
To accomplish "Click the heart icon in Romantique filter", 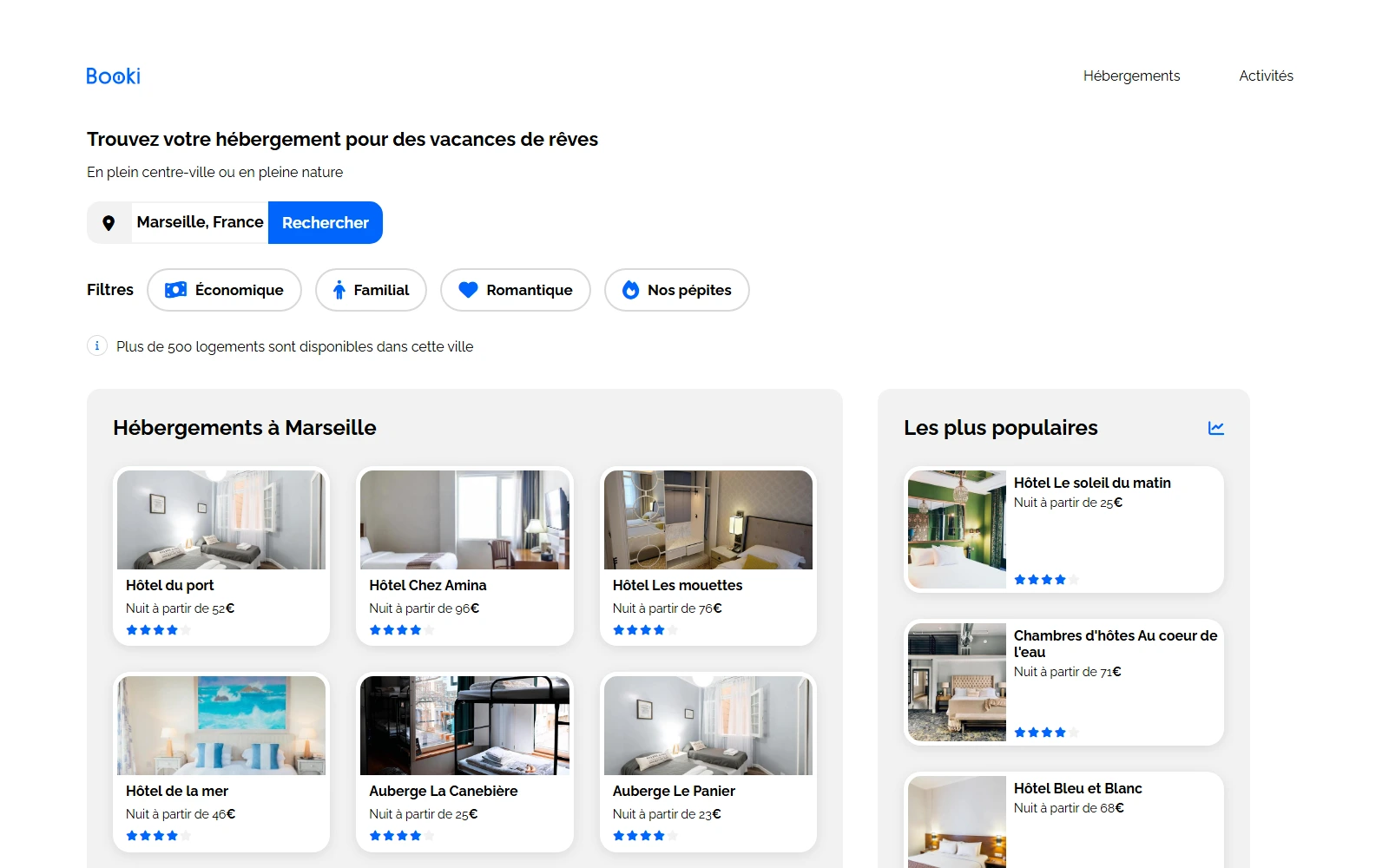I will pos(468,290).
